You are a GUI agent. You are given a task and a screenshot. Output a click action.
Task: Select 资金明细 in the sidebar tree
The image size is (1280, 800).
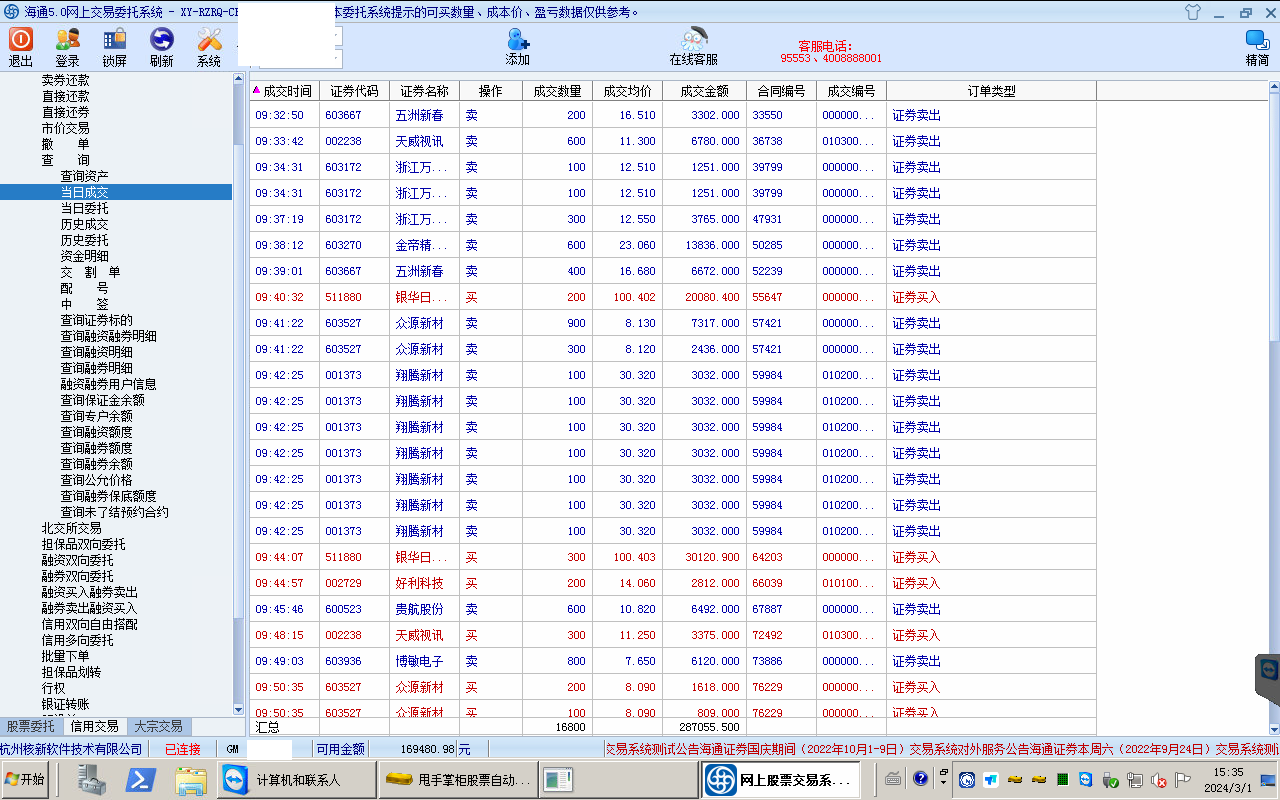tap(85, 256)
